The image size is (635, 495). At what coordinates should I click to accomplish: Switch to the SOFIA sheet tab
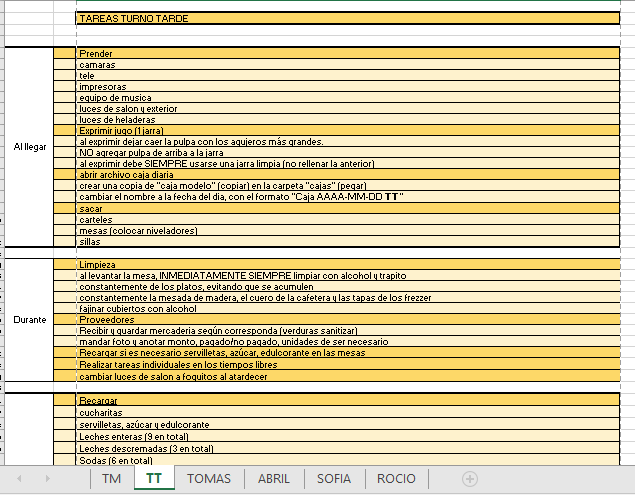click(x=334, y=479)
